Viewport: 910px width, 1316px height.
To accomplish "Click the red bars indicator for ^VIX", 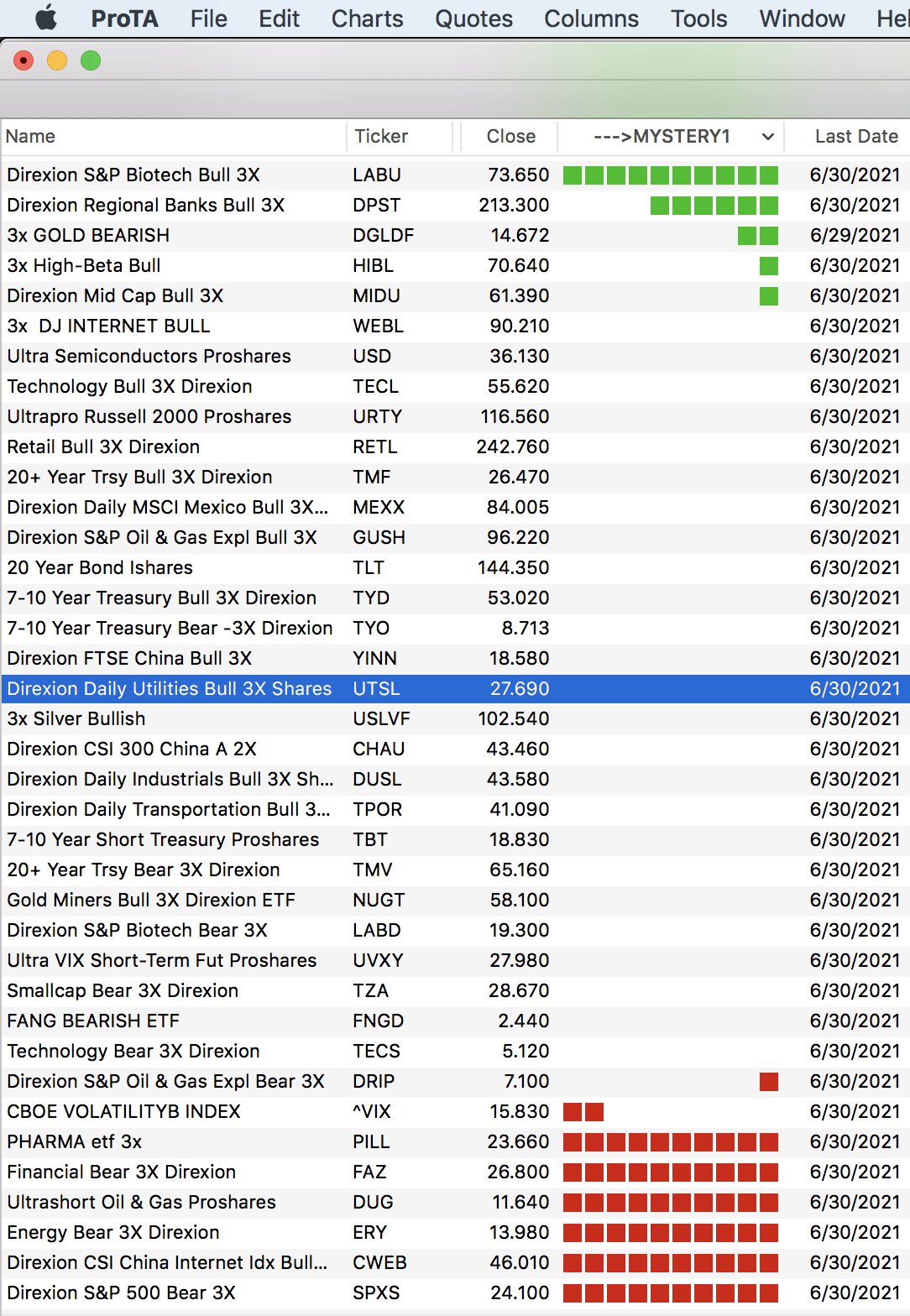I will click(583, 1111).
